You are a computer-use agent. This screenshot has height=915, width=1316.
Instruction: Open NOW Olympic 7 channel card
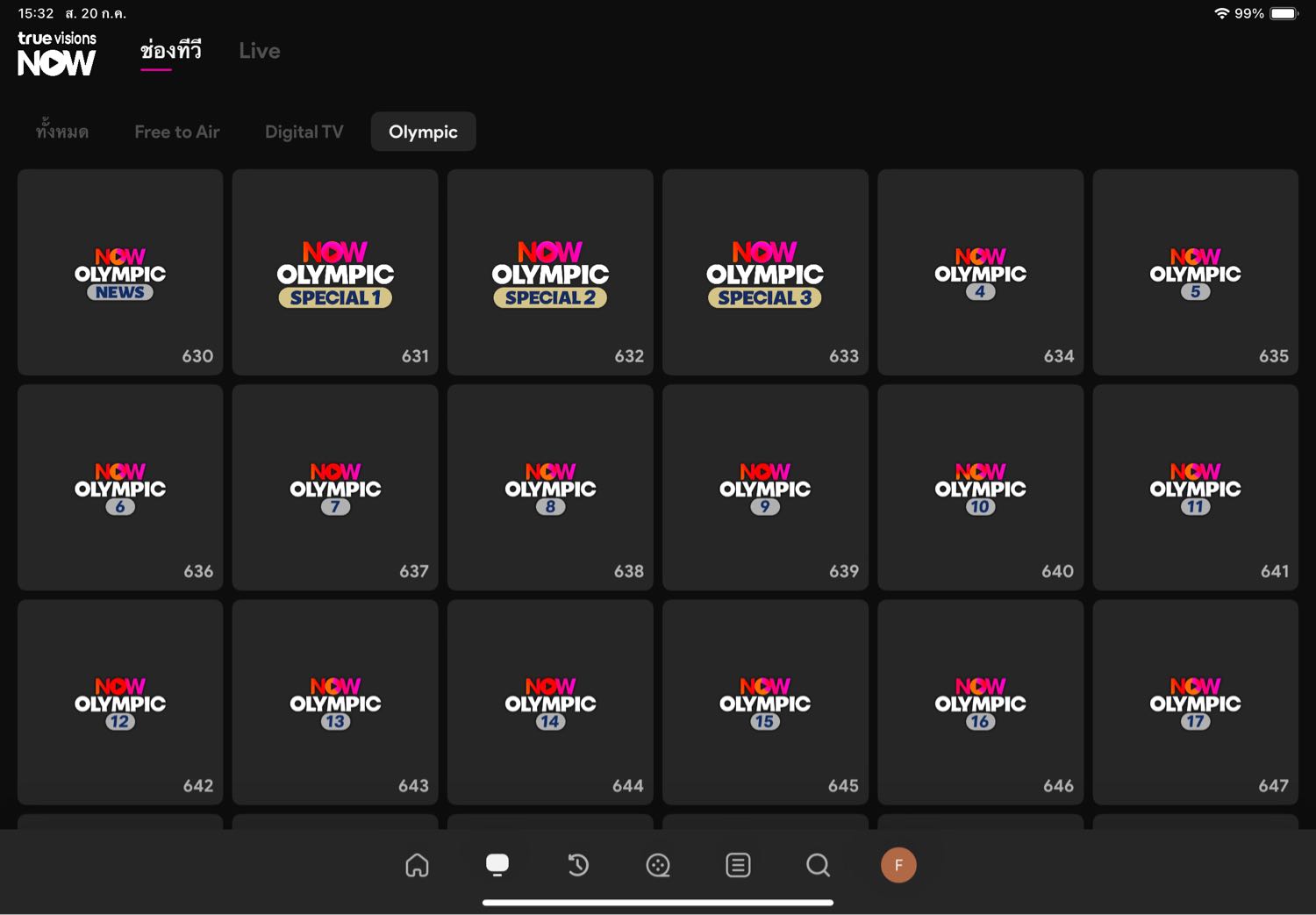(335, 487)
